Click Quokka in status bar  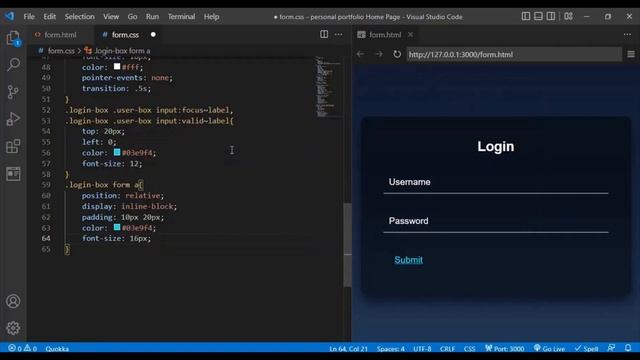[57, 349]
